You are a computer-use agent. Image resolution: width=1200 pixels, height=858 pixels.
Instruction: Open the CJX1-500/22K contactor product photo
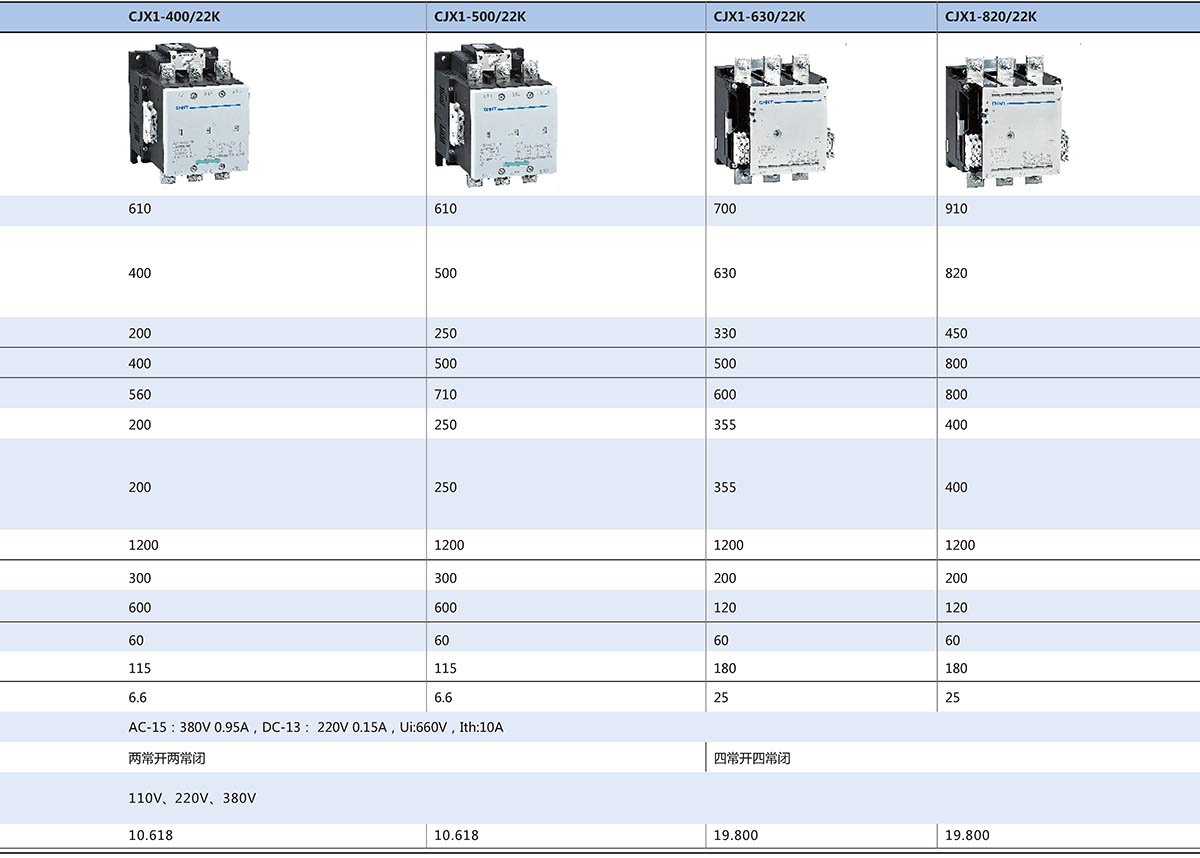[x=495, y=115]
